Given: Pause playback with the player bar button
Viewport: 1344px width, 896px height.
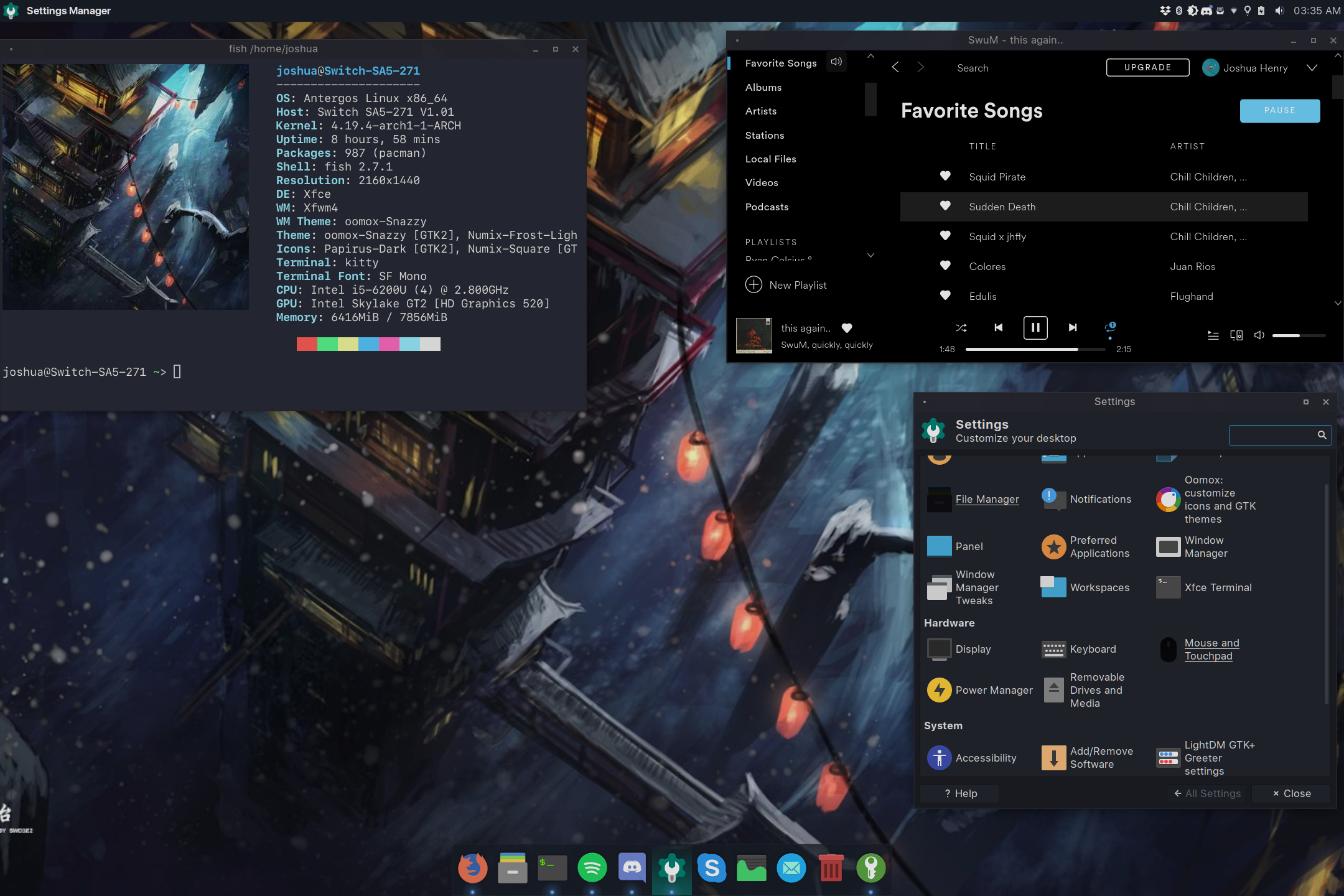Looking at the screenshot, I should coord(1035,327).
